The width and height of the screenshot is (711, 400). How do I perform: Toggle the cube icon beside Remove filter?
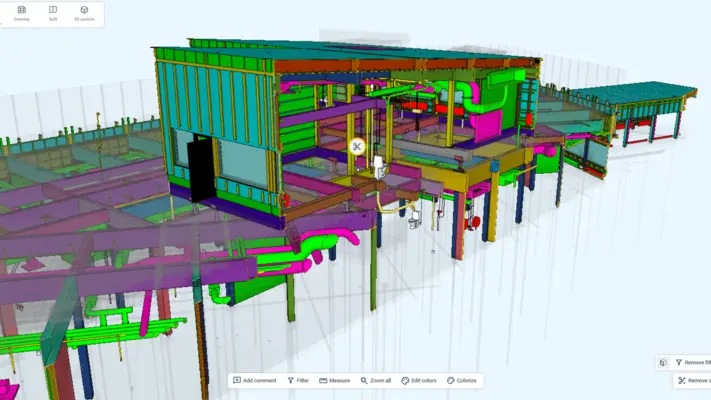pos(663,363)
